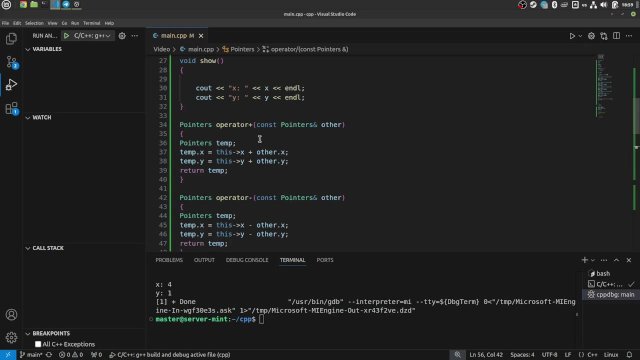Open editor more actions menu

pos(629,36)
